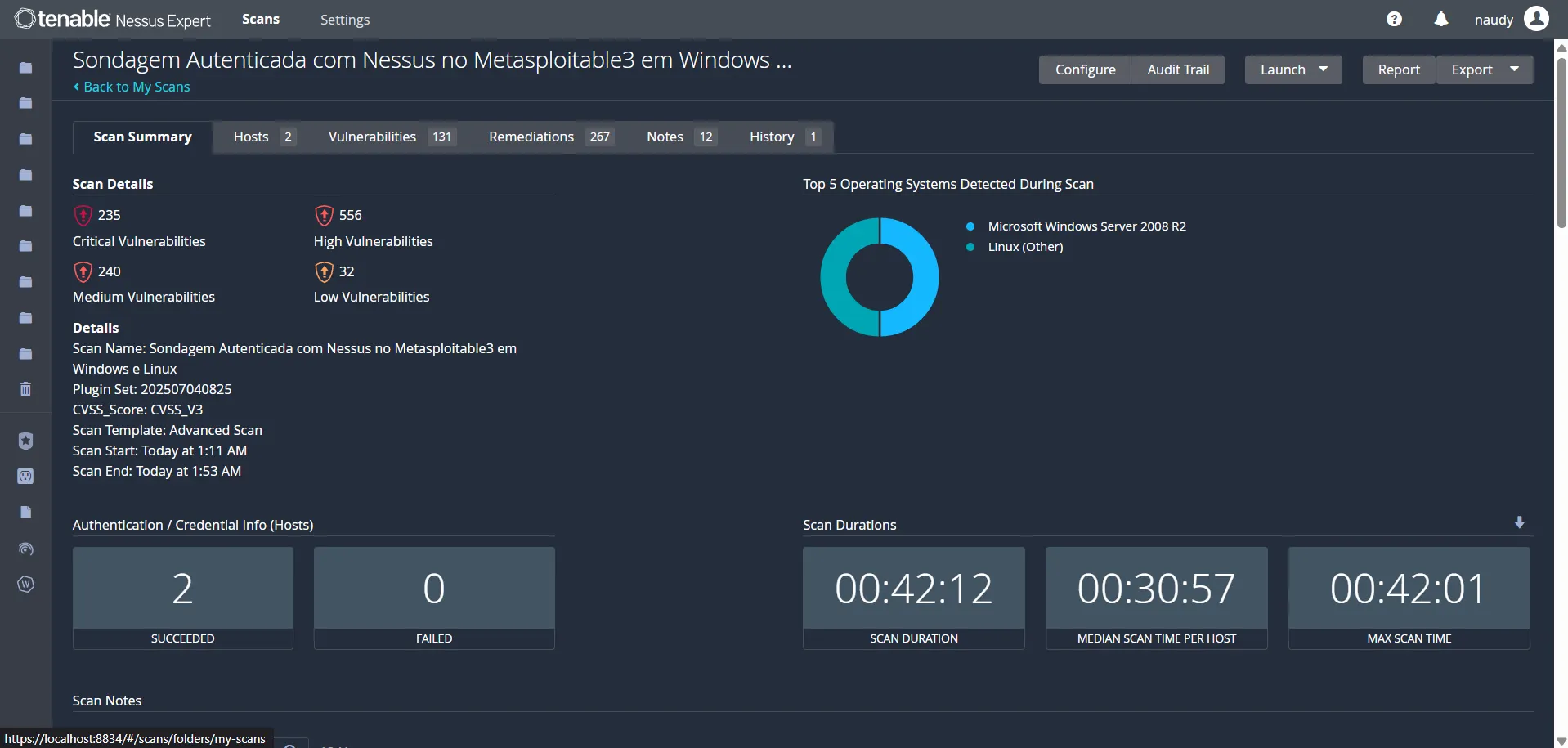The height and width of the screenshot is (748, 1568).
Task: Click the Back to My Scans link
Action: 131,87
